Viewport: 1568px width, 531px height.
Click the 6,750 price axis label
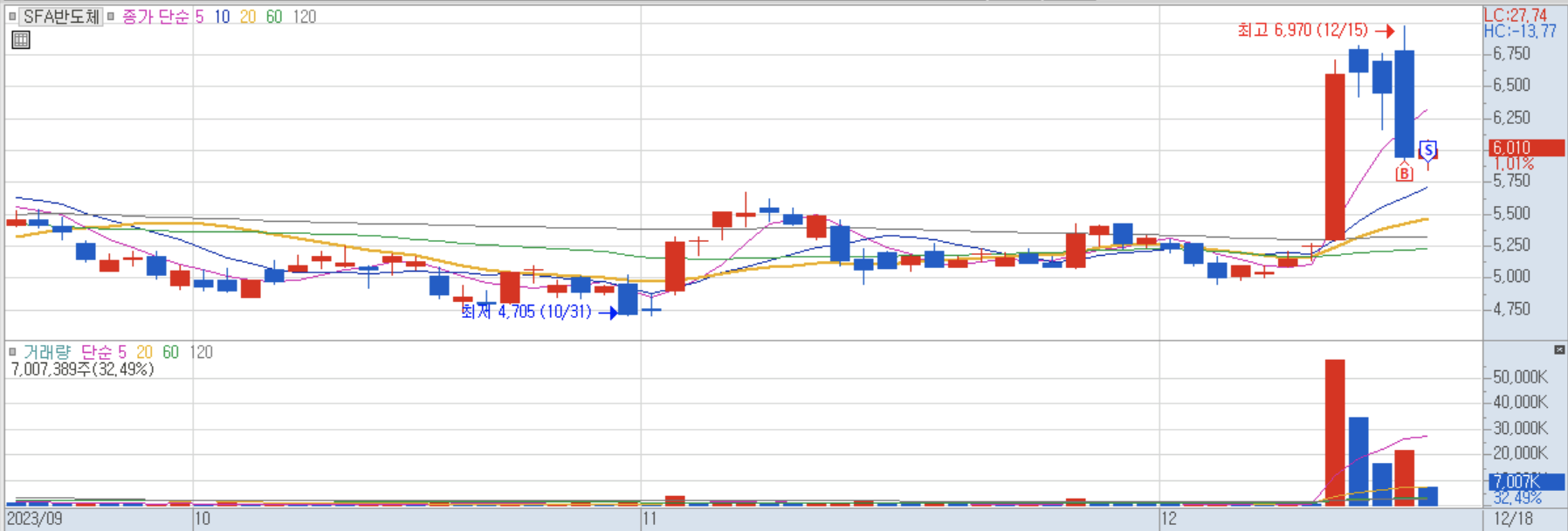point(1511,53)
